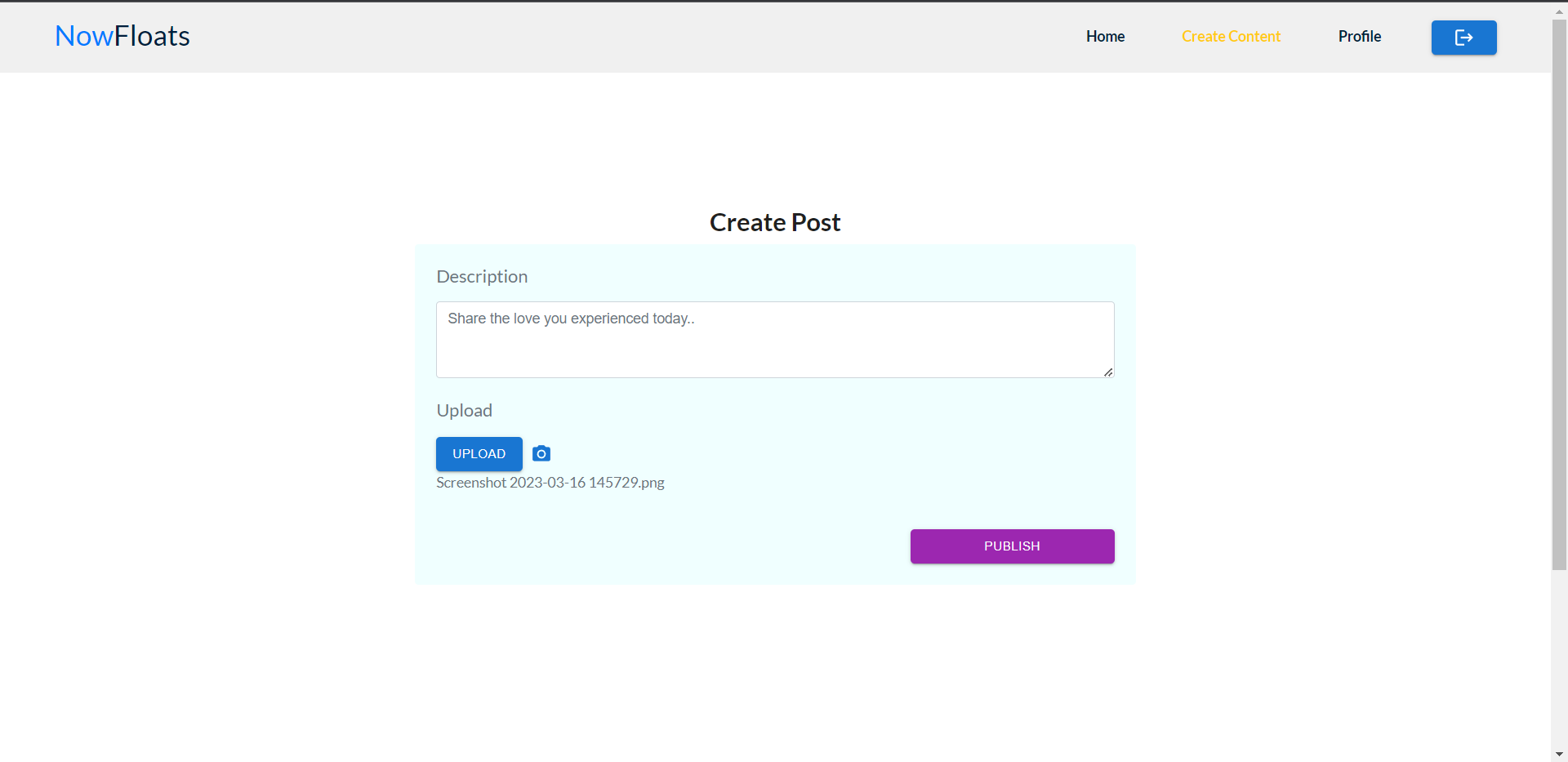Focus the description text area
The height and width of the screenshot is (762, 1568).
point(774,339)
